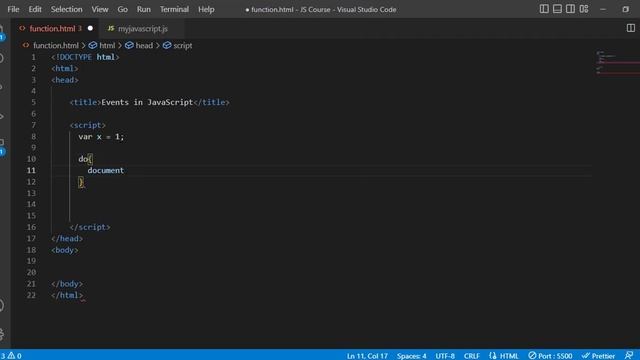The width and height of the screenshot is (640, 360).
Task: Open the head breadcrumb segment
Action: [x=144, y=45]
